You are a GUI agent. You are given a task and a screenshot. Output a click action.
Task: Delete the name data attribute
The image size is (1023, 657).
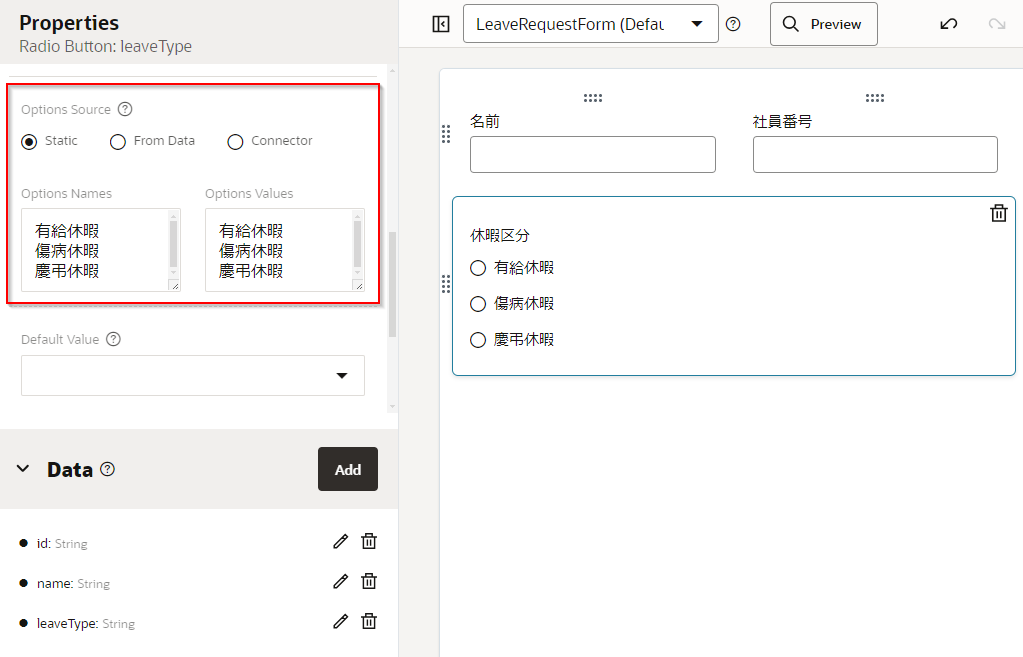pos(369,581)
